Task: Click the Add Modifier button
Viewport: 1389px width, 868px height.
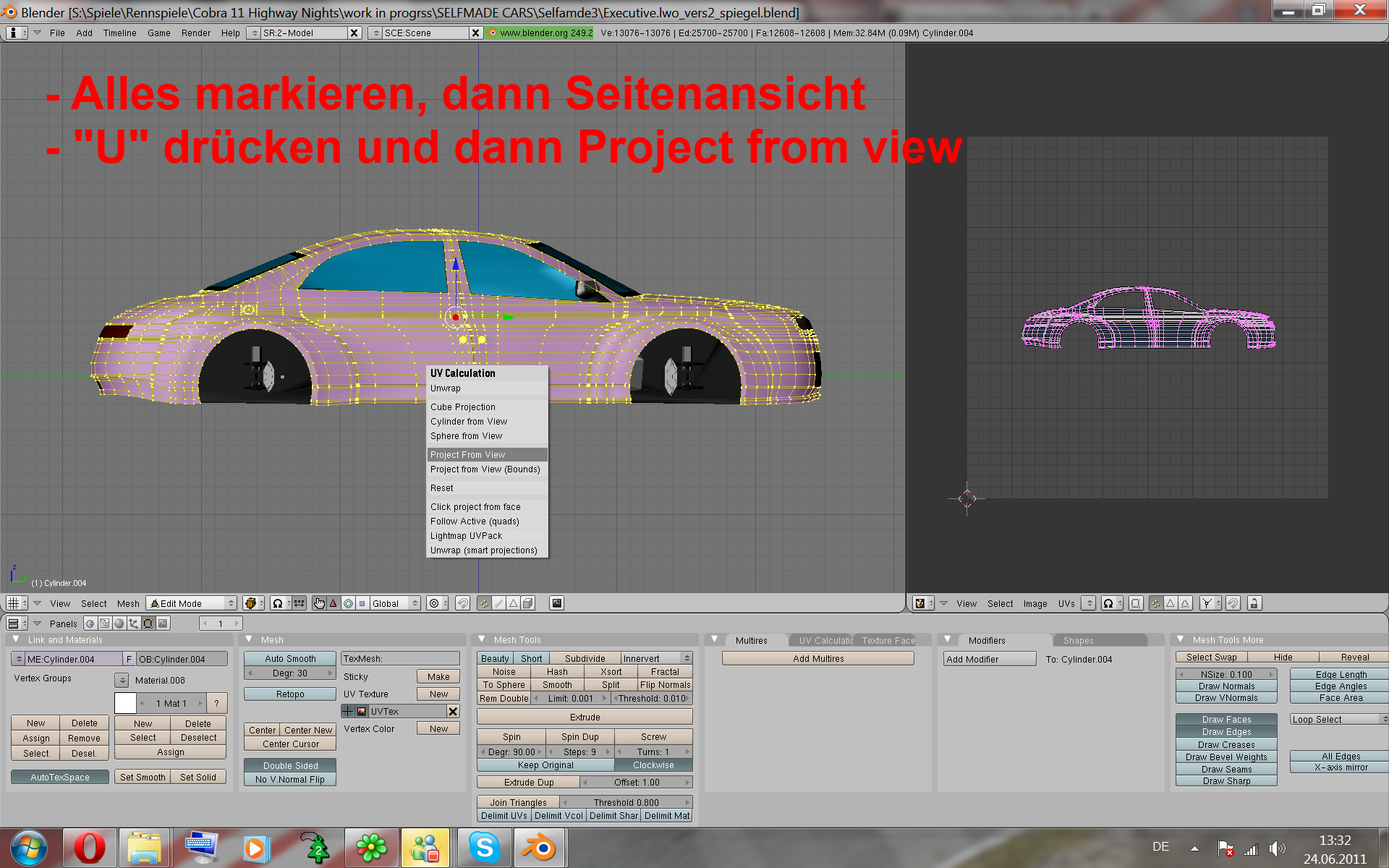Action: pos(989,659)
